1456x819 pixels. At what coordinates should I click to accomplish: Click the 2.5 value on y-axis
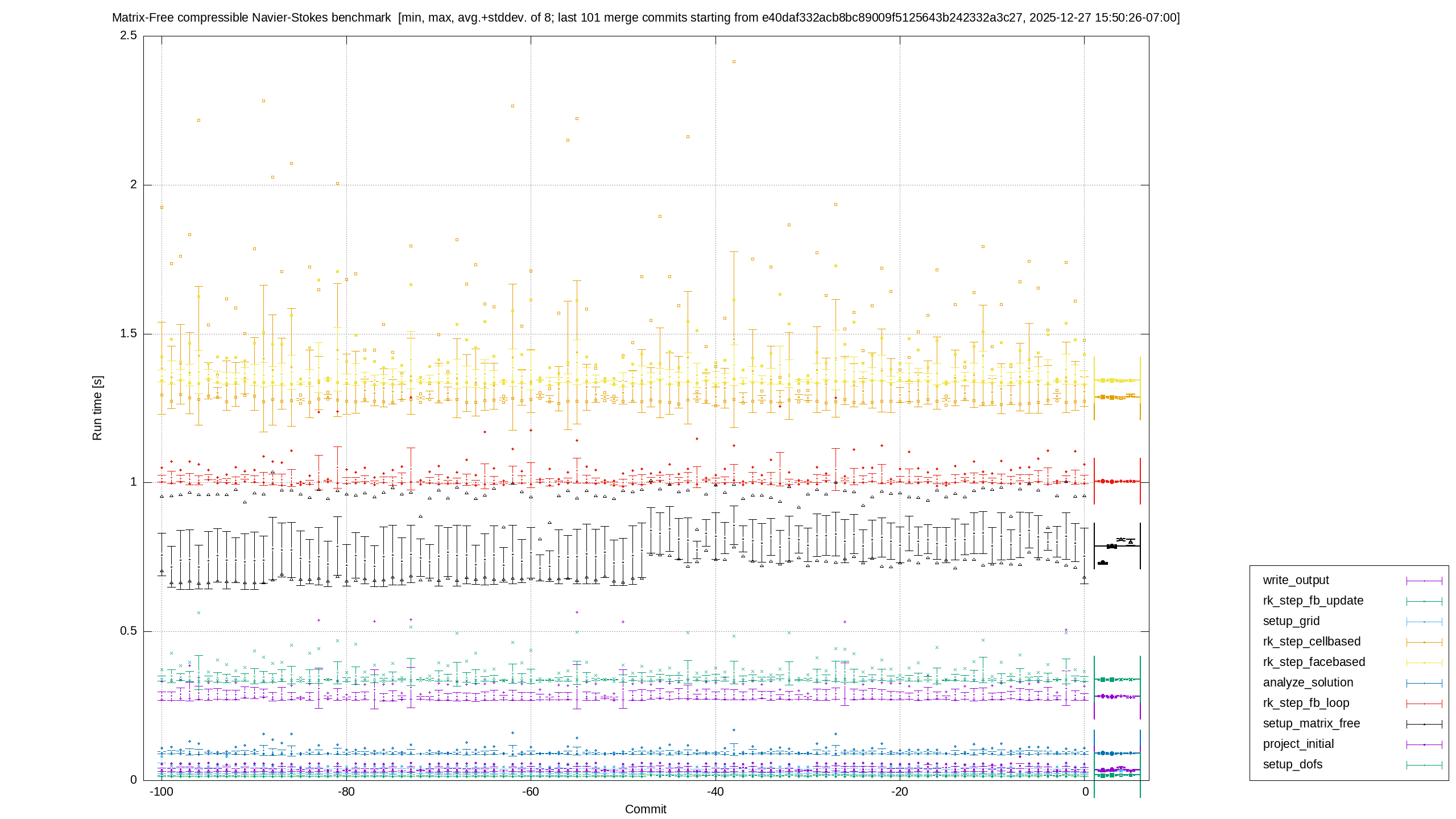tap(129, 35)
